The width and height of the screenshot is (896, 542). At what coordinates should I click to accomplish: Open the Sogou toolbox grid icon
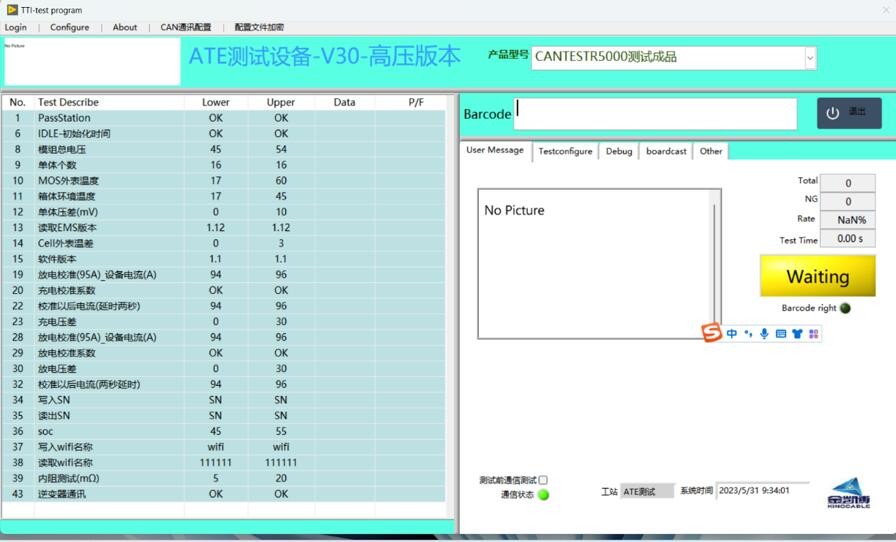click(813, 334)
